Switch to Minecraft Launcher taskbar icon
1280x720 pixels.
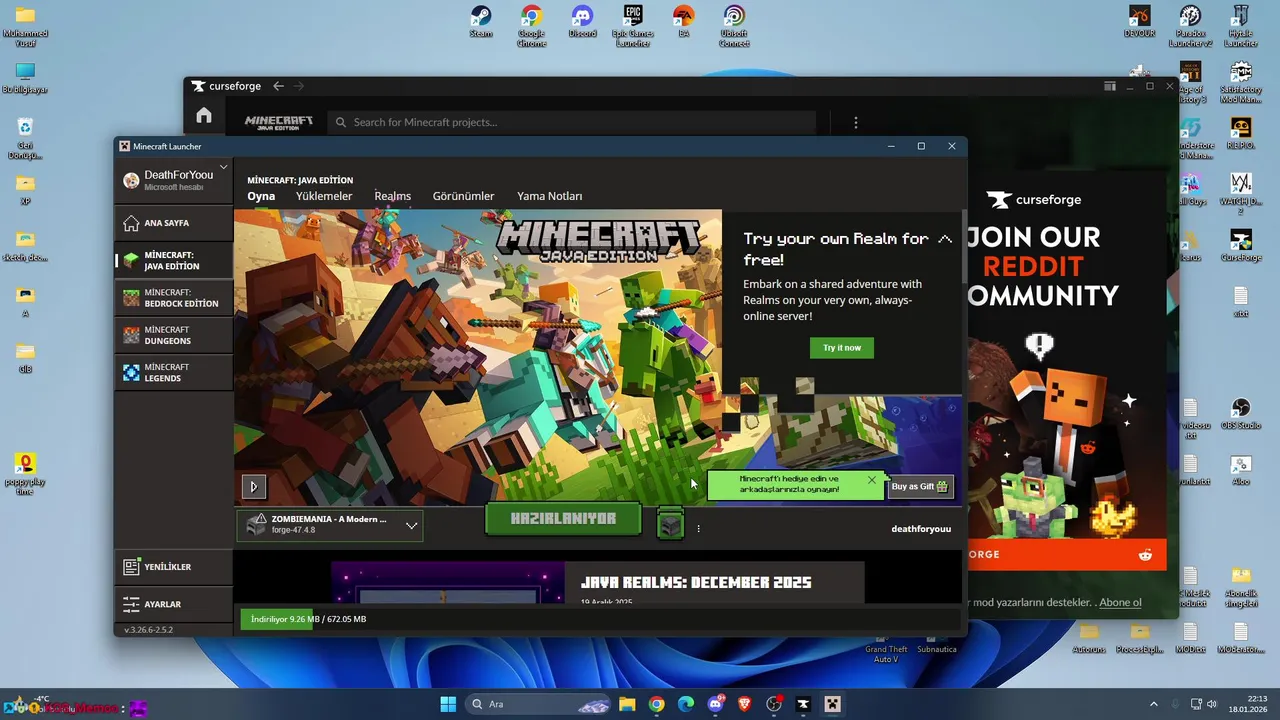tap(832, 704)
